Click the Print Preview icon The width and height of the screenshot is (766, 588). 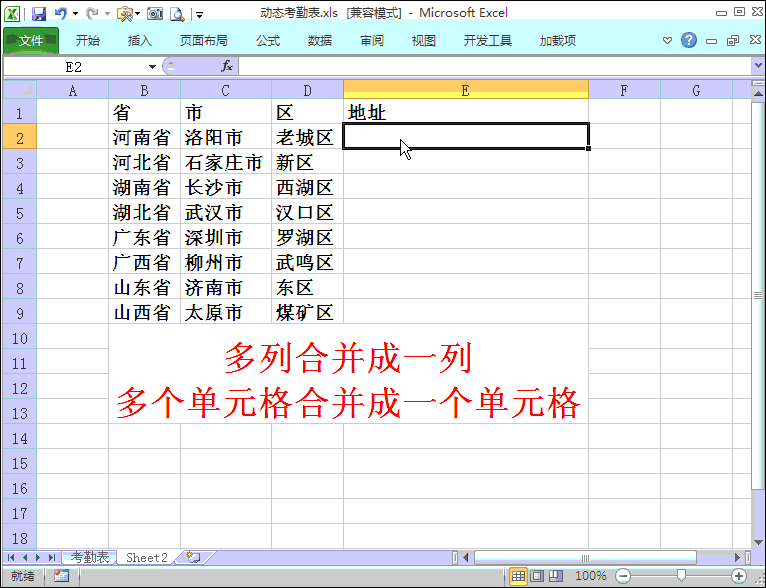[177, 14]
